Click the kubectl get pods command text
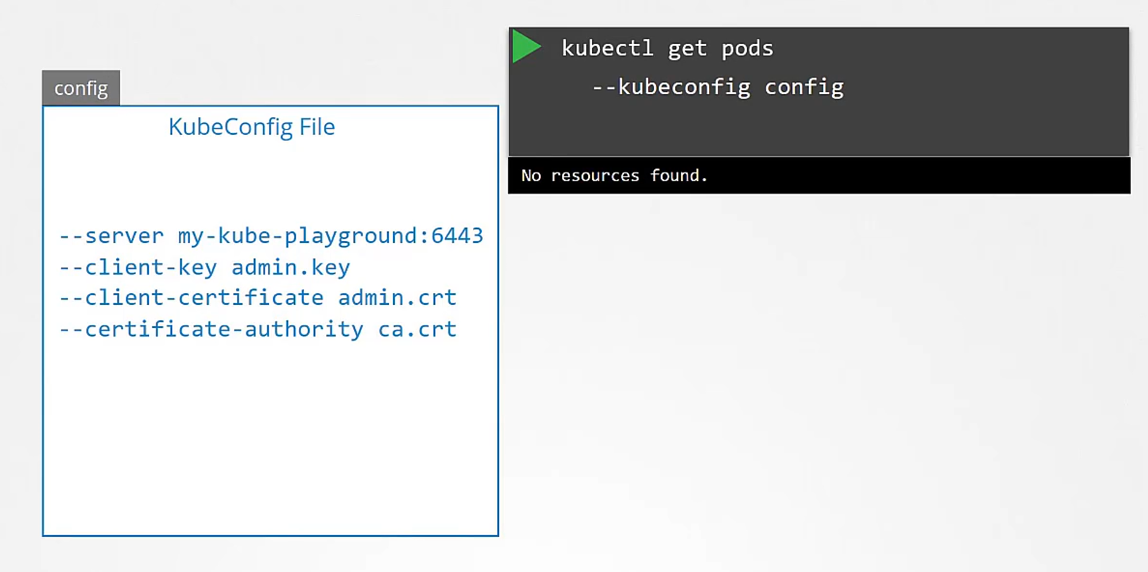 click(x=668, y=48)
